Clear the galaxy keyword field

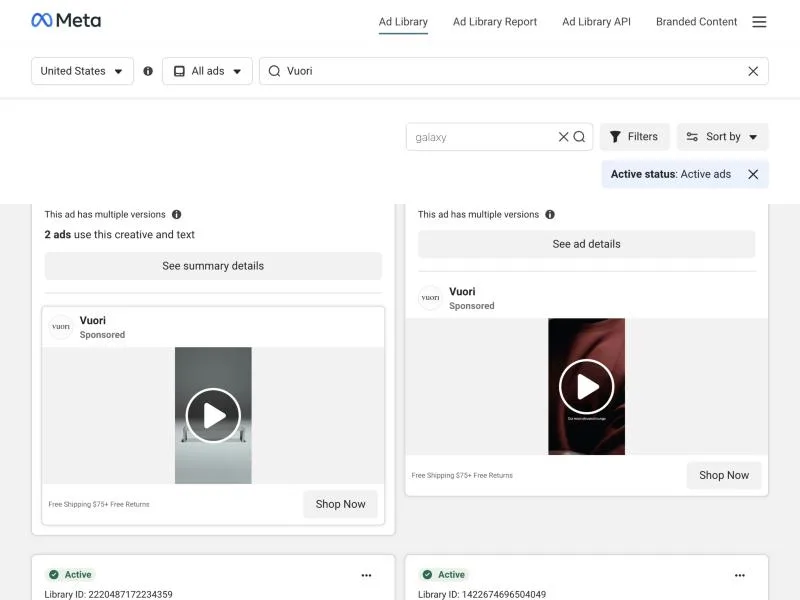tap(563, 137)
